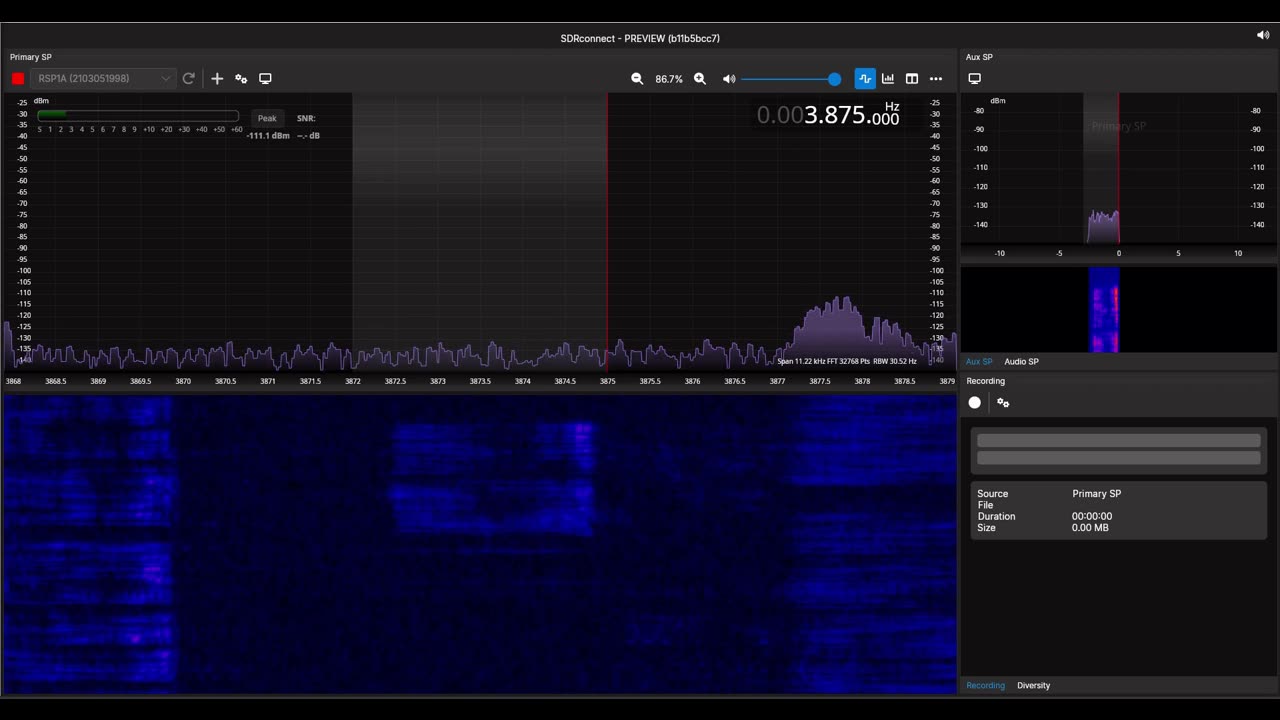Screen dimensions: 1280x720
Task: Click the Aux SP monitor icon
Action: 975,79
